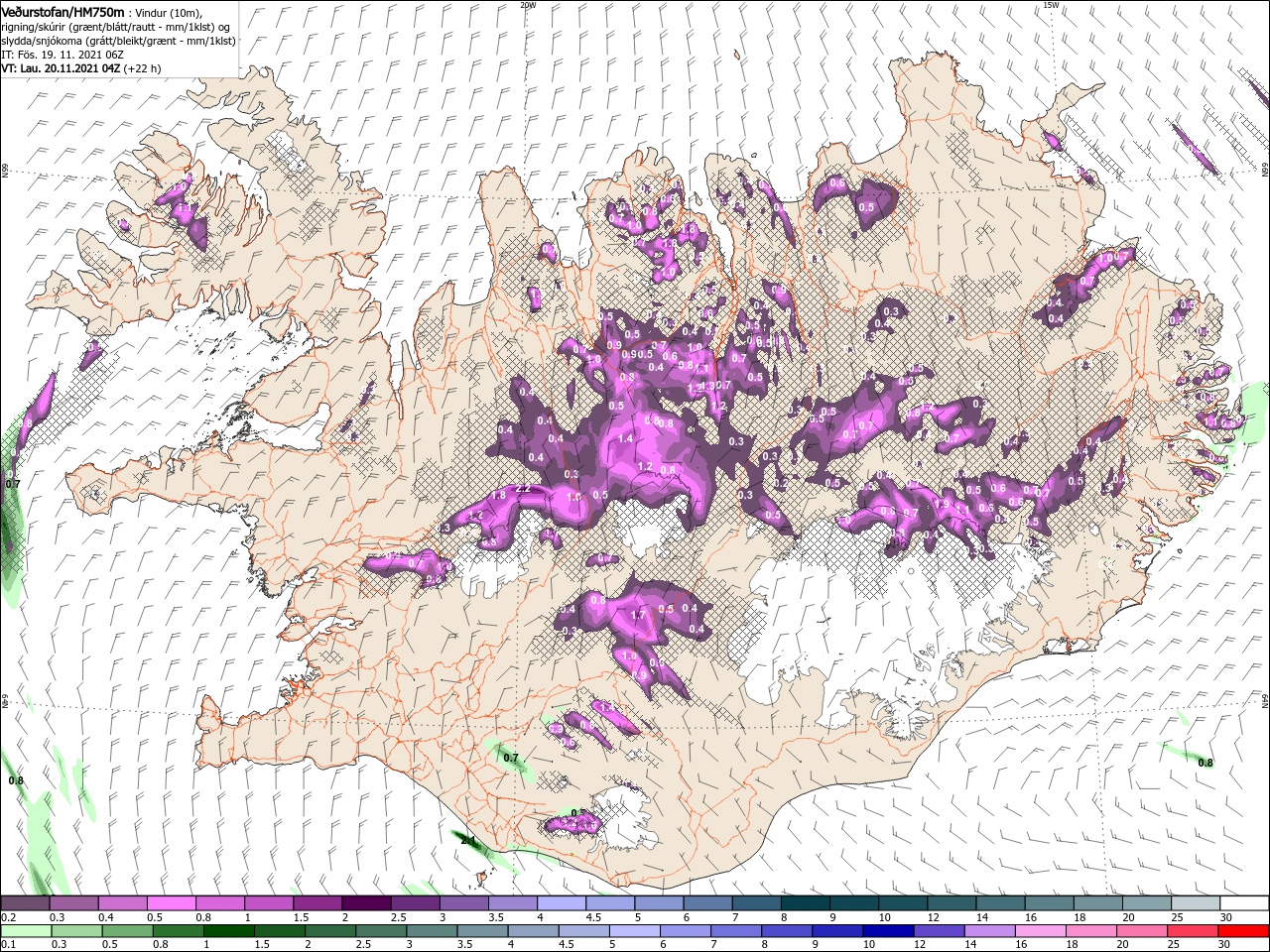Click the dark plum swatch between 0.2 and 0.3

pyautogui.click(x=25, y=903)
